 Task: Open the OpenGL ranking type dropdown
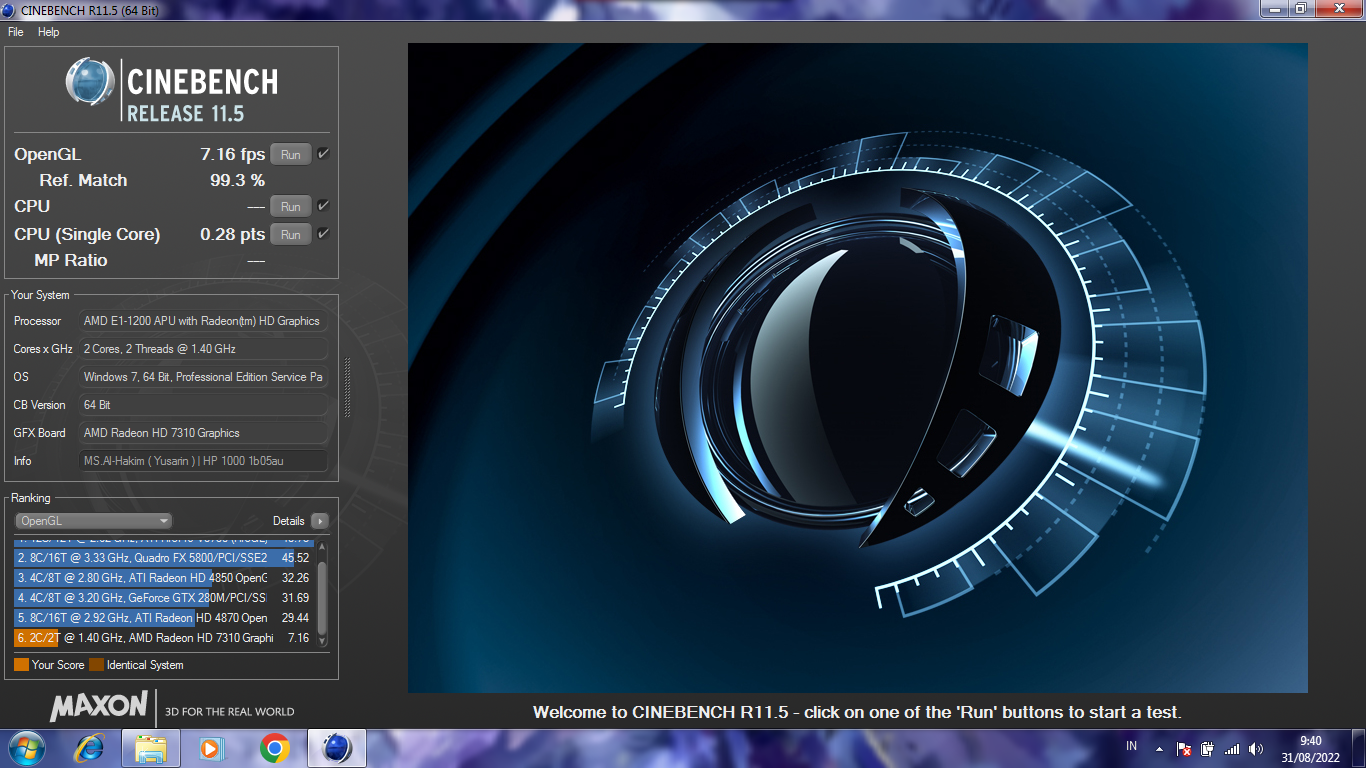point(93,521)
